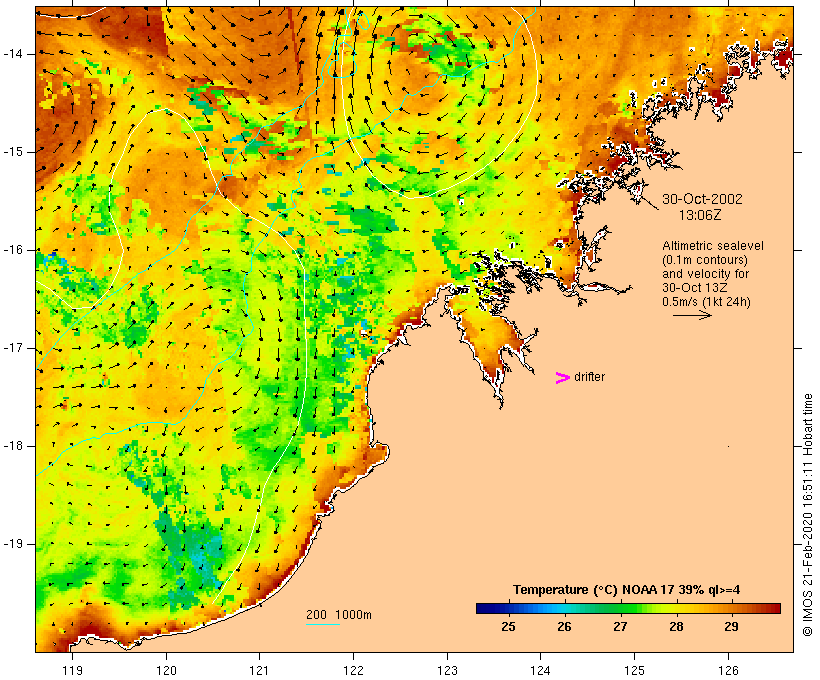Click the 124 longitude axis label

[541, 670]
